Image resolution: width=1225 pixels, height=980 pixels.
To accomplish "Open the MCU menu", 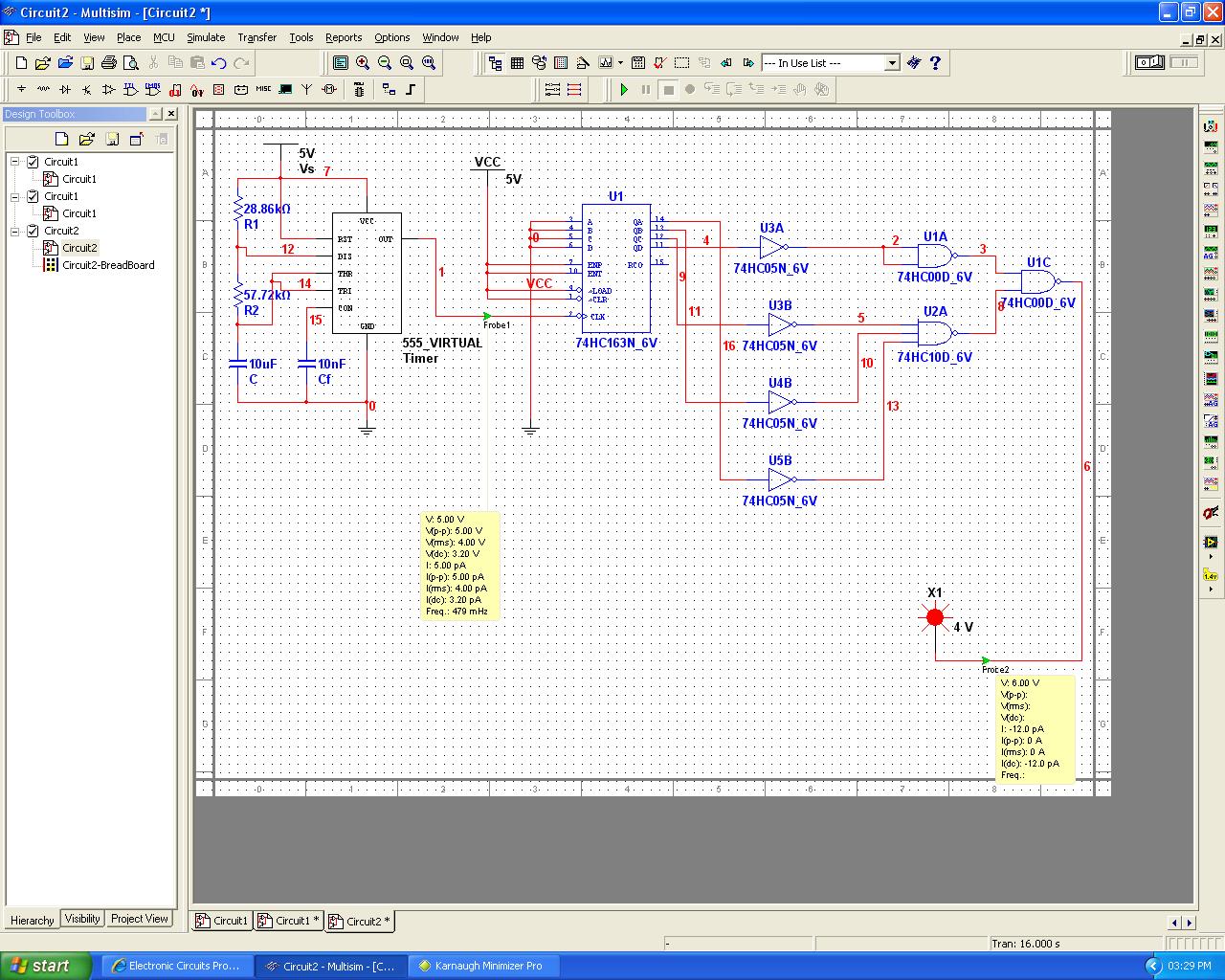I will (x=164, y=37).
